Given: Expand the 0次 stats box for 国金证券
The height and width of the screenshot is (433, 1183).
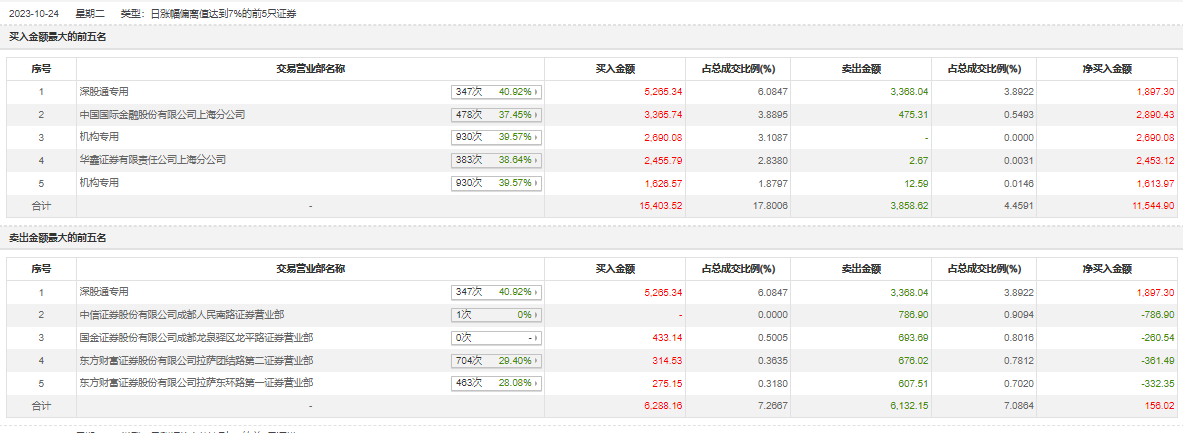Looking at the screenshot, I should pos(496,338).
